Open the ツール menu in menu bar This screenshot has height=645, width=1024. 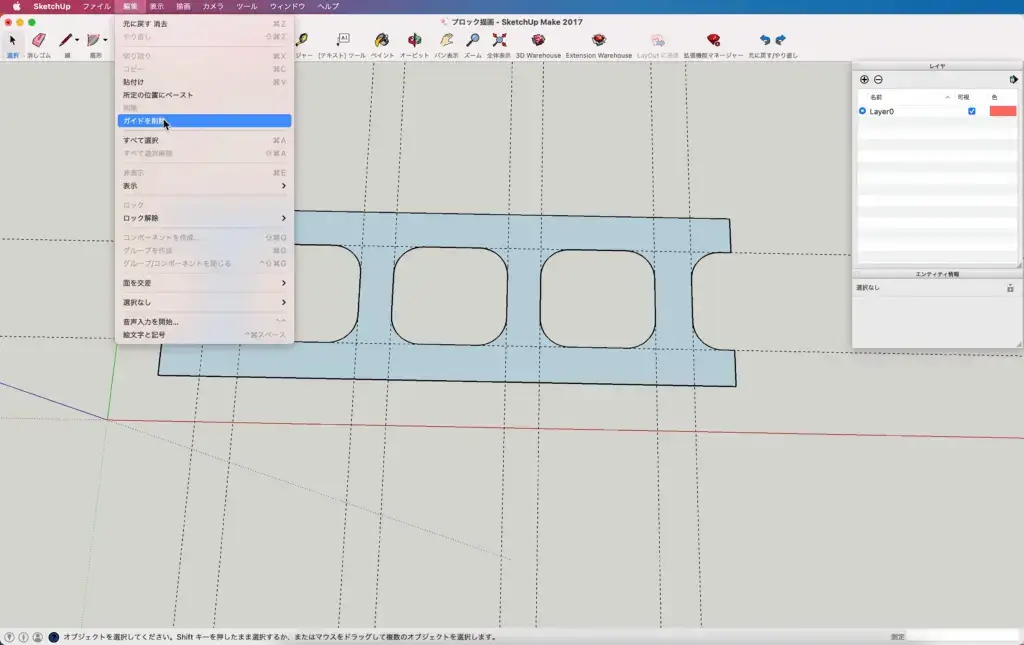247,7
